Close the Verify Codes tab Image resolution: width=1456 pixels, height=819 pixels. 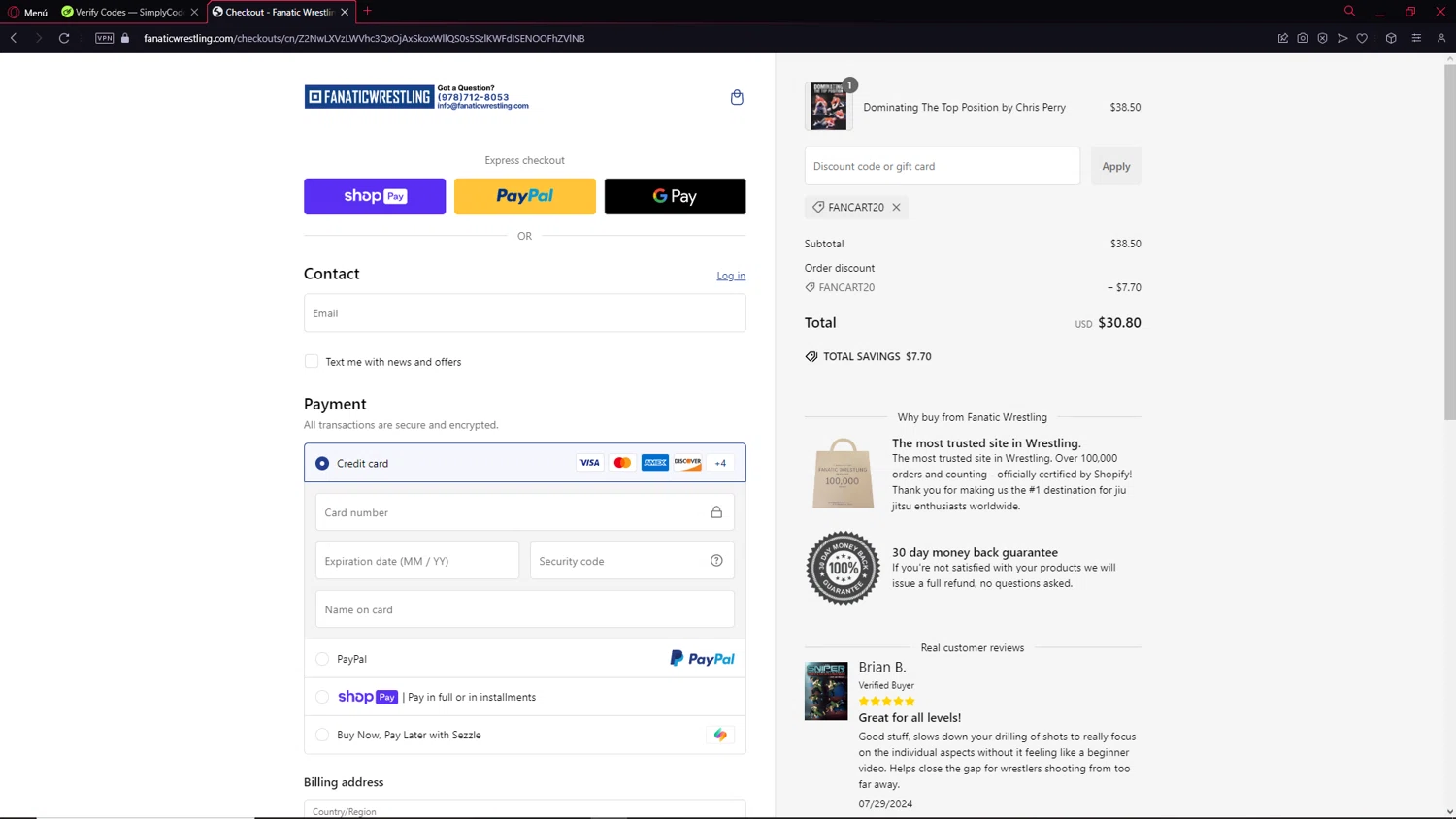click(x=194, y=12)
